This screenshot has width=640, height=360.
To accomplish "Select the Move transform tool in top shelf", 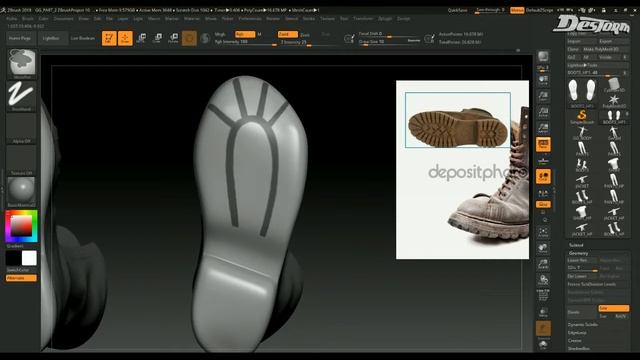I will [x=141, y=38].
